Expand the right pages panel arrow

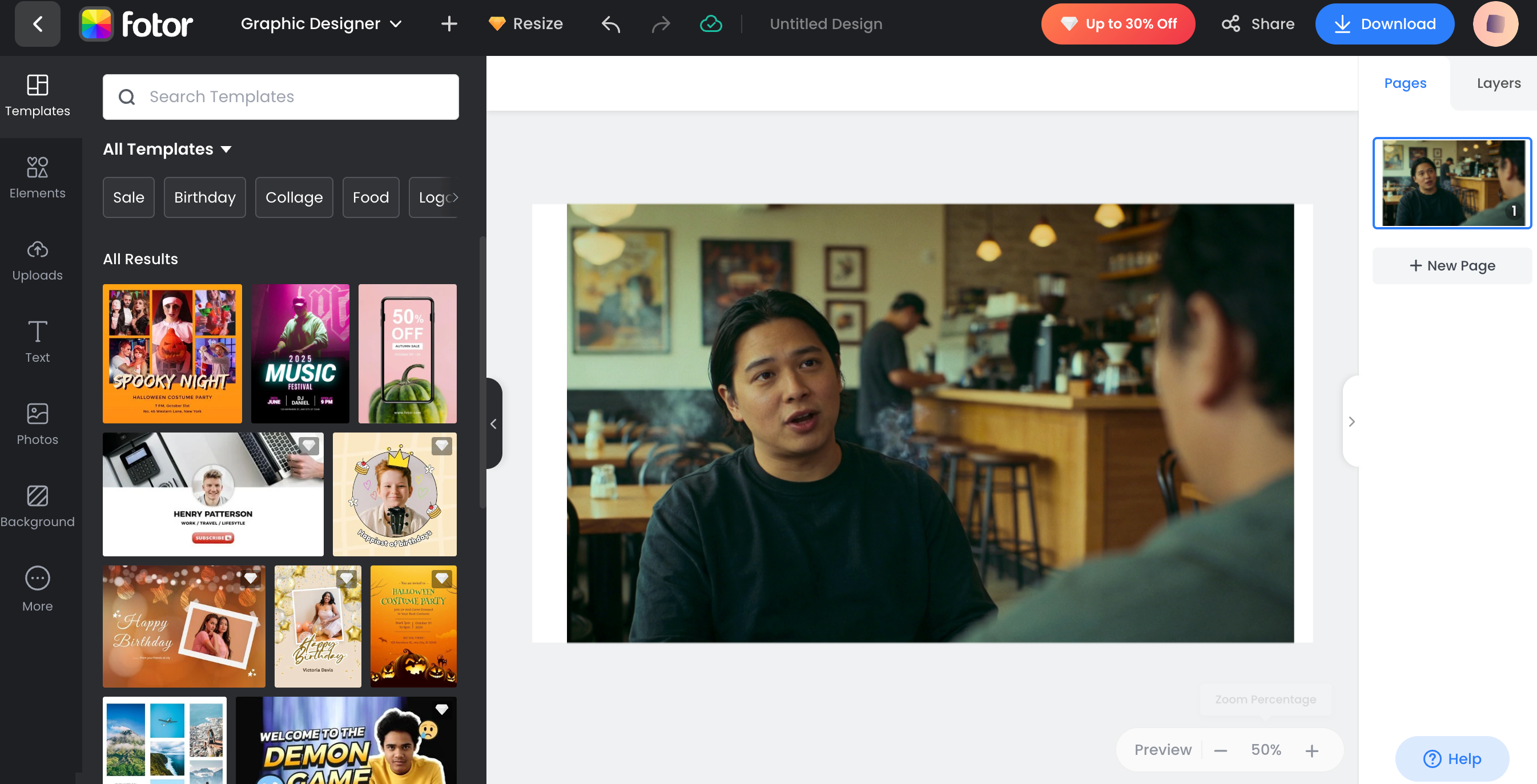(x=1351, y=422)
